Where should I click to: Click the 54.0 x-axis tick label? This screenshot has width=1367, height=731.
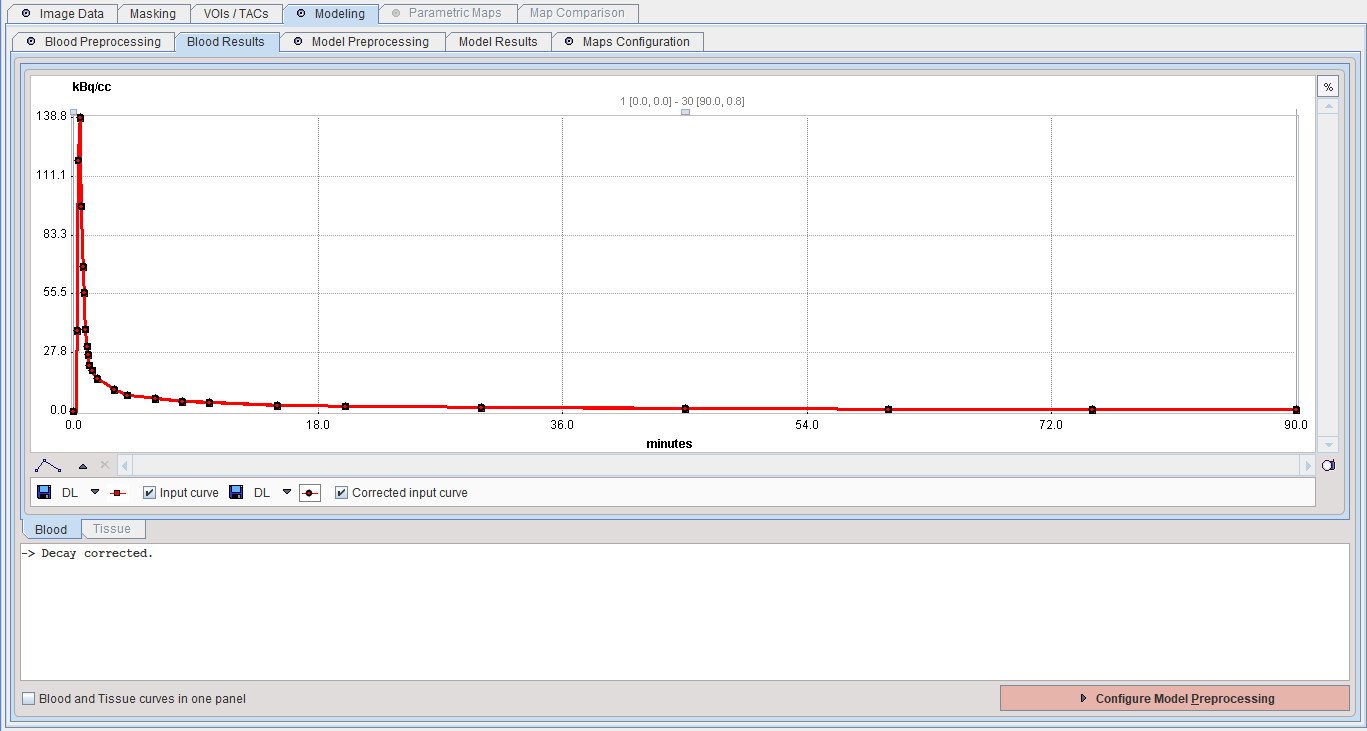click(x=807, y=425)
